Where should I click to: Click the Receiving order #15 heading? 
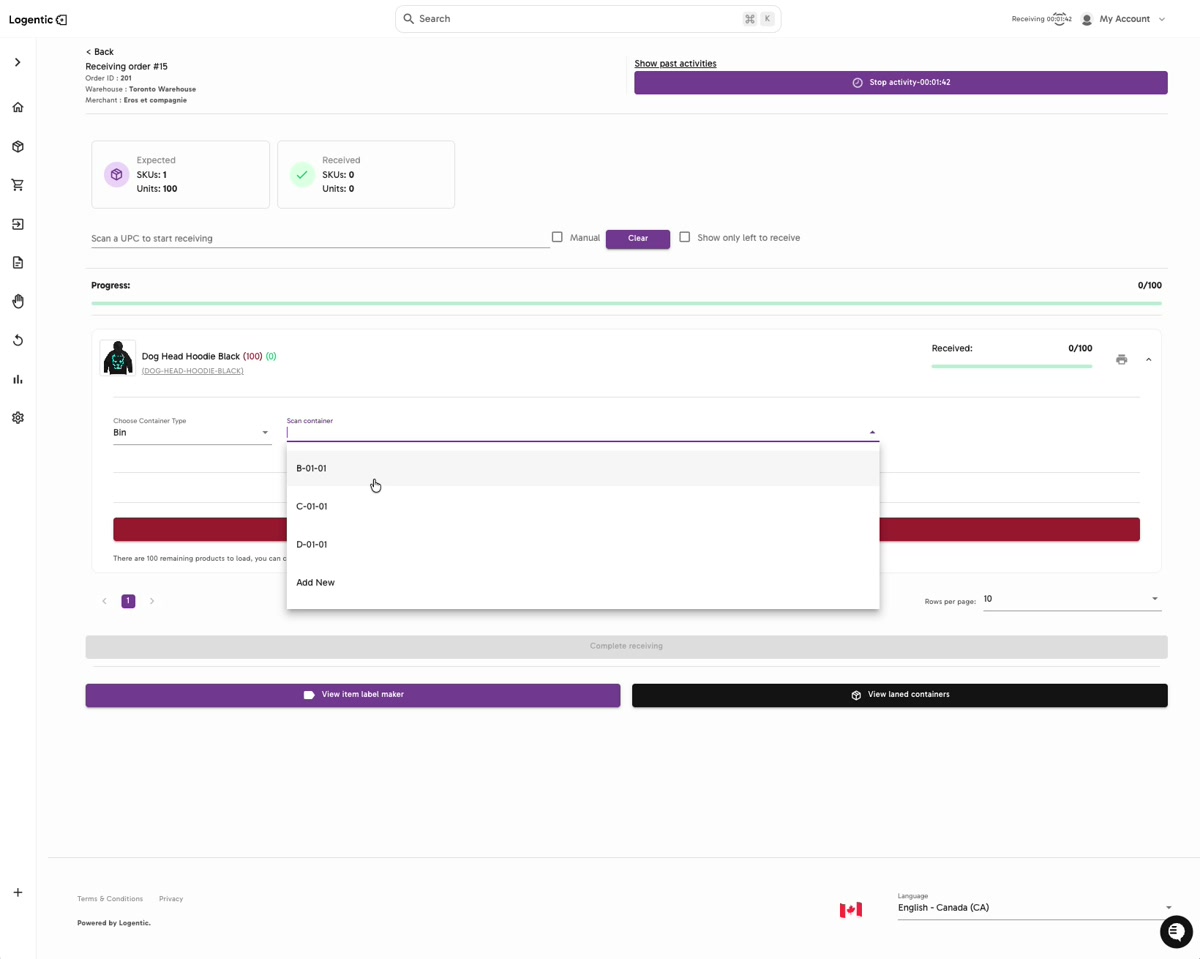pos(126,66)
